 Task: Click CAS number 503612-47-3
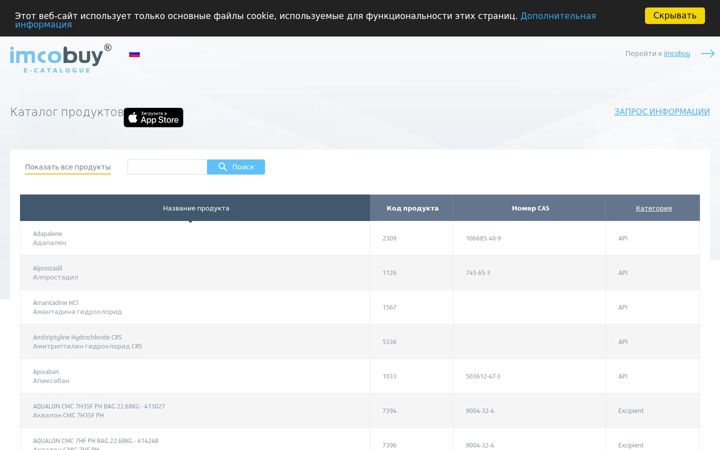click(483, 376)
